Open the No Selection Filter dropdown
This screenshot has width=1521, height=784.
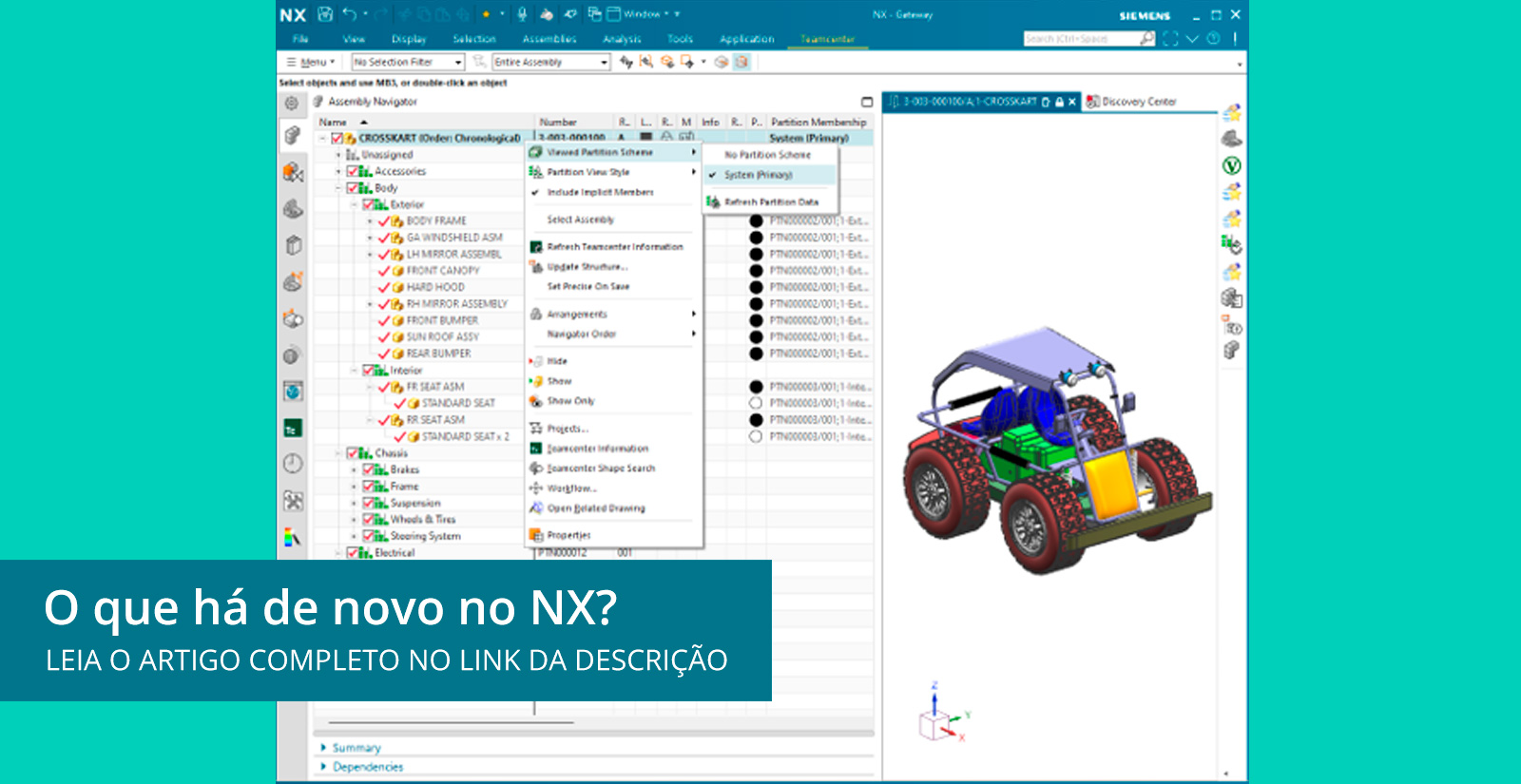pyautogui.click(x=407, y=63)
